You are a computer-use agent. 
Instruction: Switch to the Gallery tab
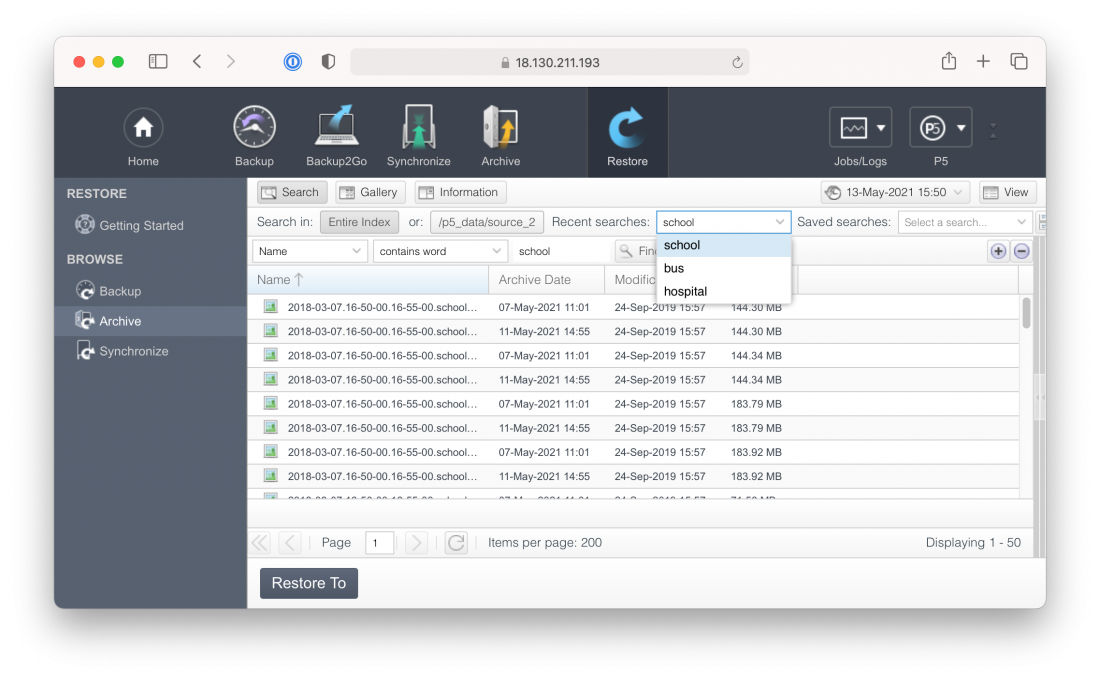point(370,192)
